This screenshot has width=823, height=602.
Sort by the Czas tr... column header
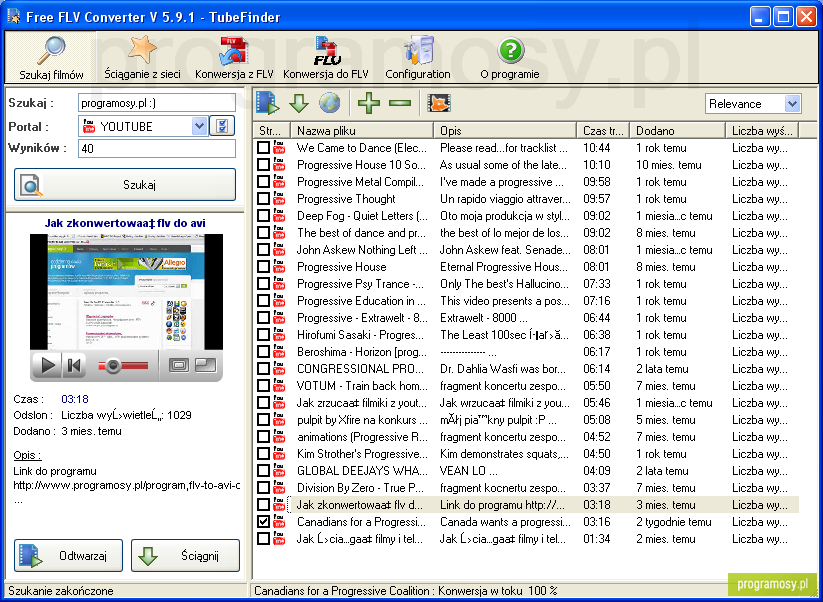pos(604,131)
